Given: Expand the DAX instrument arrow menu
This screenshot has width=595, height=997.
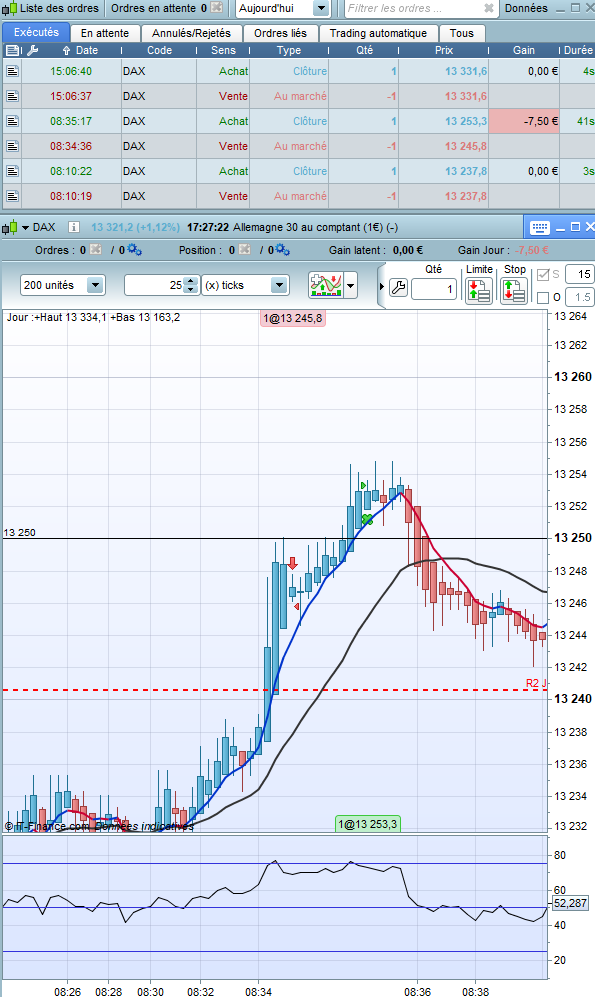Looking at the screenshot, I should click(25, 227).
